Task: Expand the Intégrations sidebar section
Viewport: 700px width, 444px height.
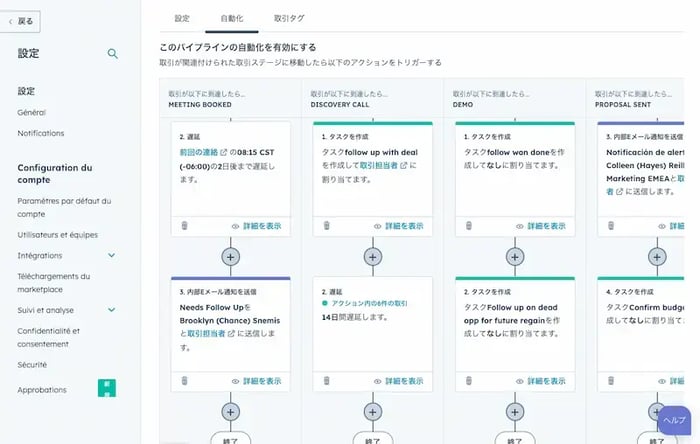Action: tap(112, 255)
